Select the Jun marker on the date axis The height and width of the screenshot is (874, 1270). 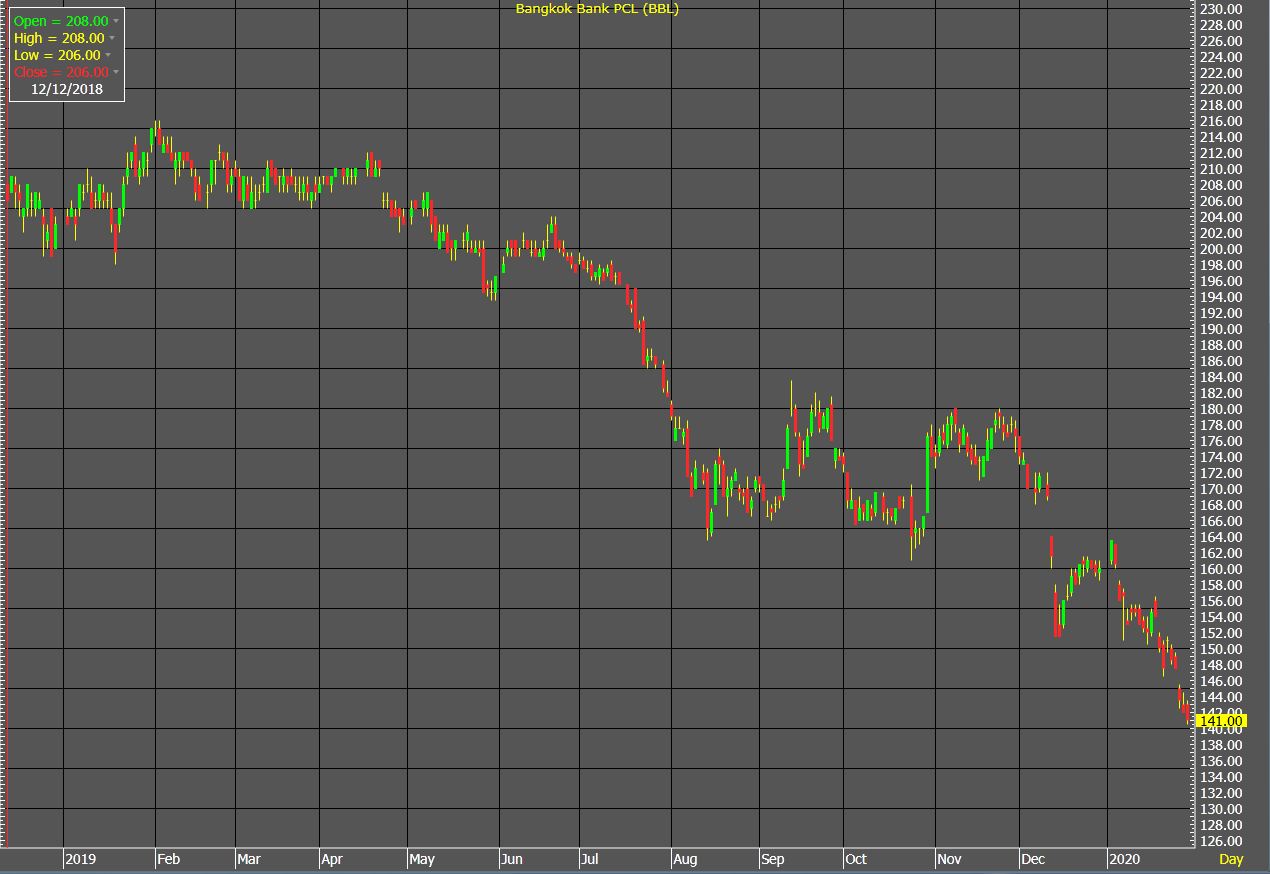point(511,859)
